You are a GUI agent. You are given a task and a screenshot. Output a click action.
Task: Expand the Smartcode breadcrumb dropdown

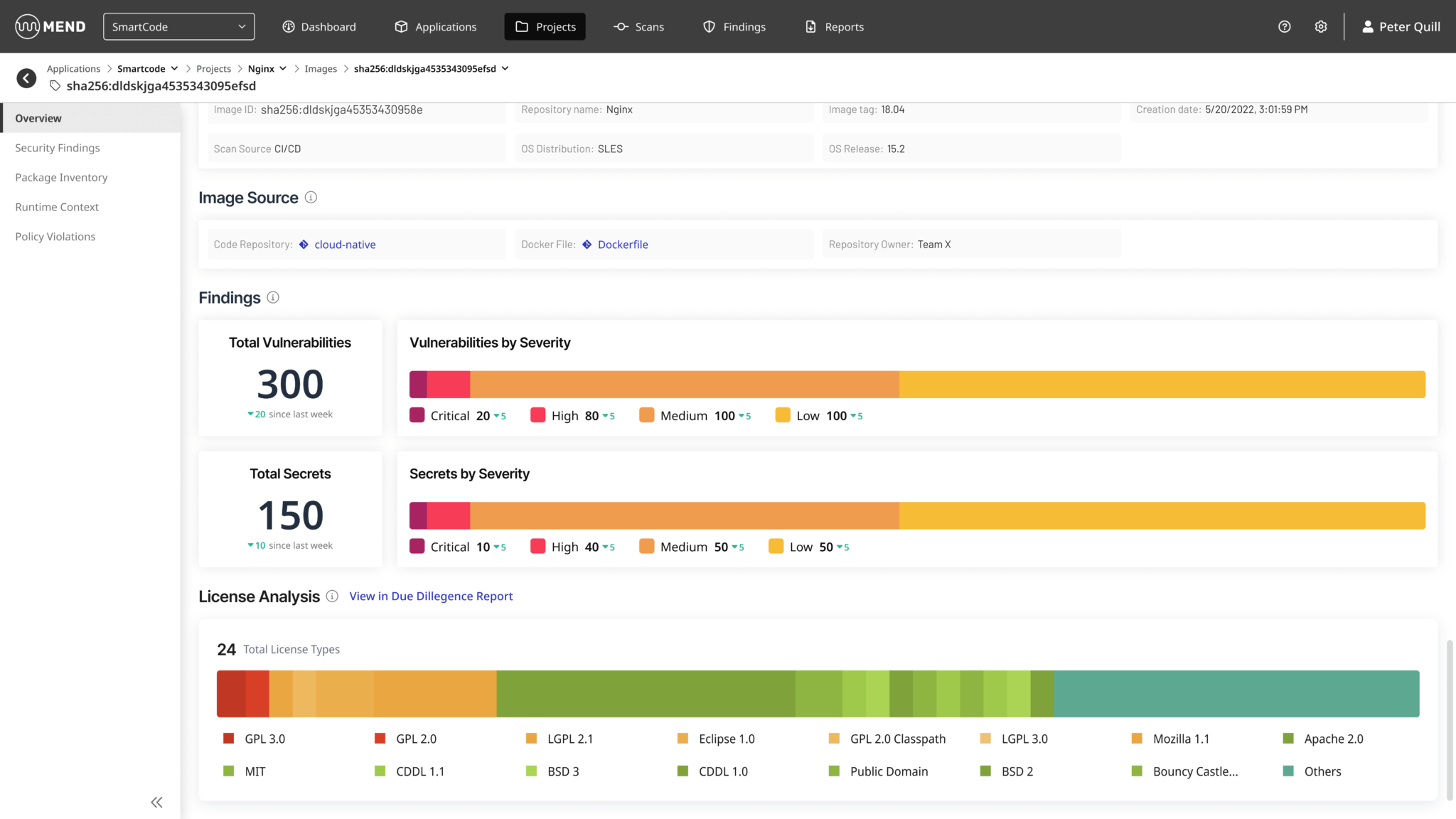coord(174,68)
